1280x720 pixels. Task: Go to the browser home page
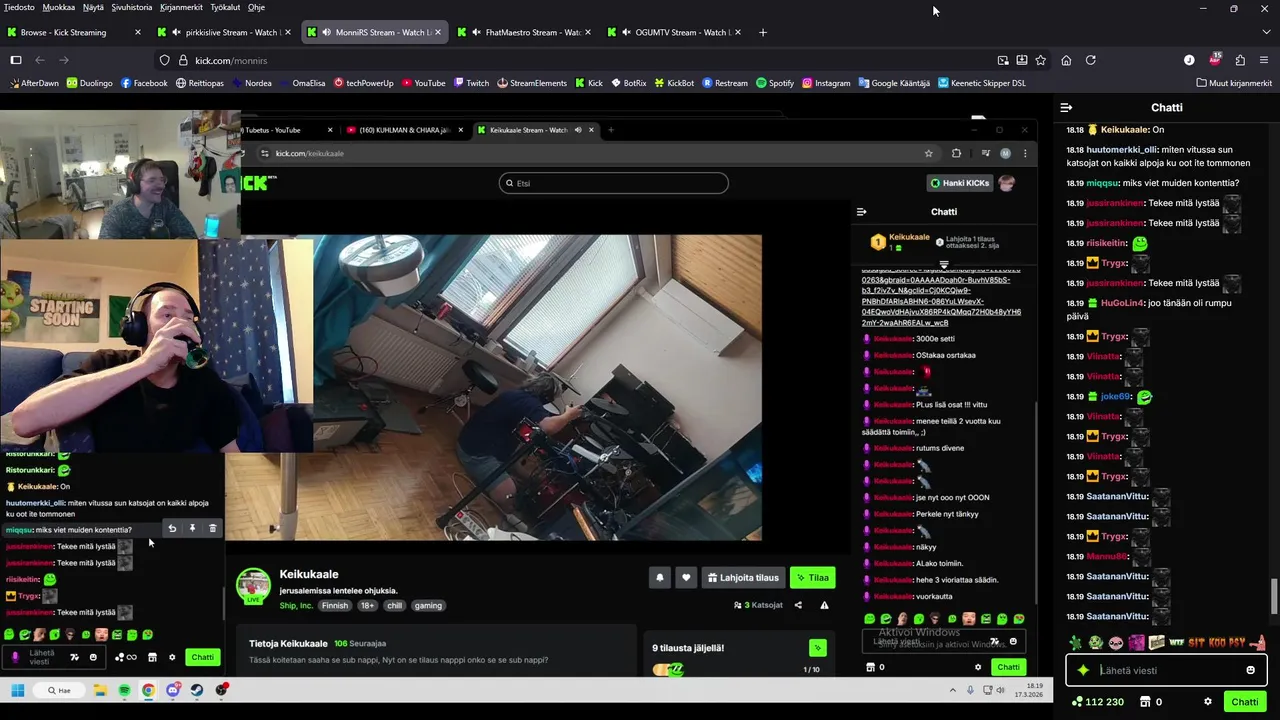tap(1066, 60)
